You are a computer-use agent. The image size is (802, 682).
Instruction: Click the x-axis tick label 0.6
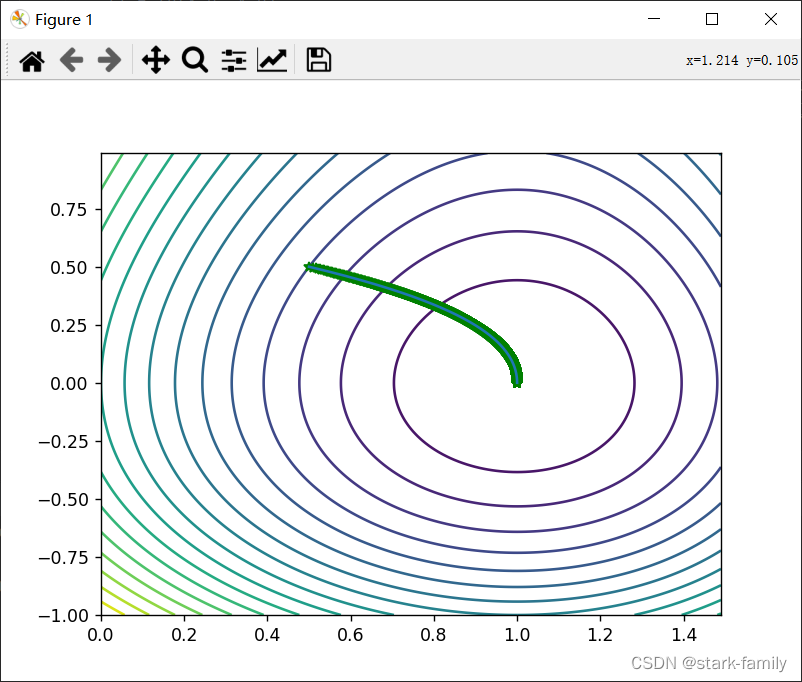(x=350, y=635)
